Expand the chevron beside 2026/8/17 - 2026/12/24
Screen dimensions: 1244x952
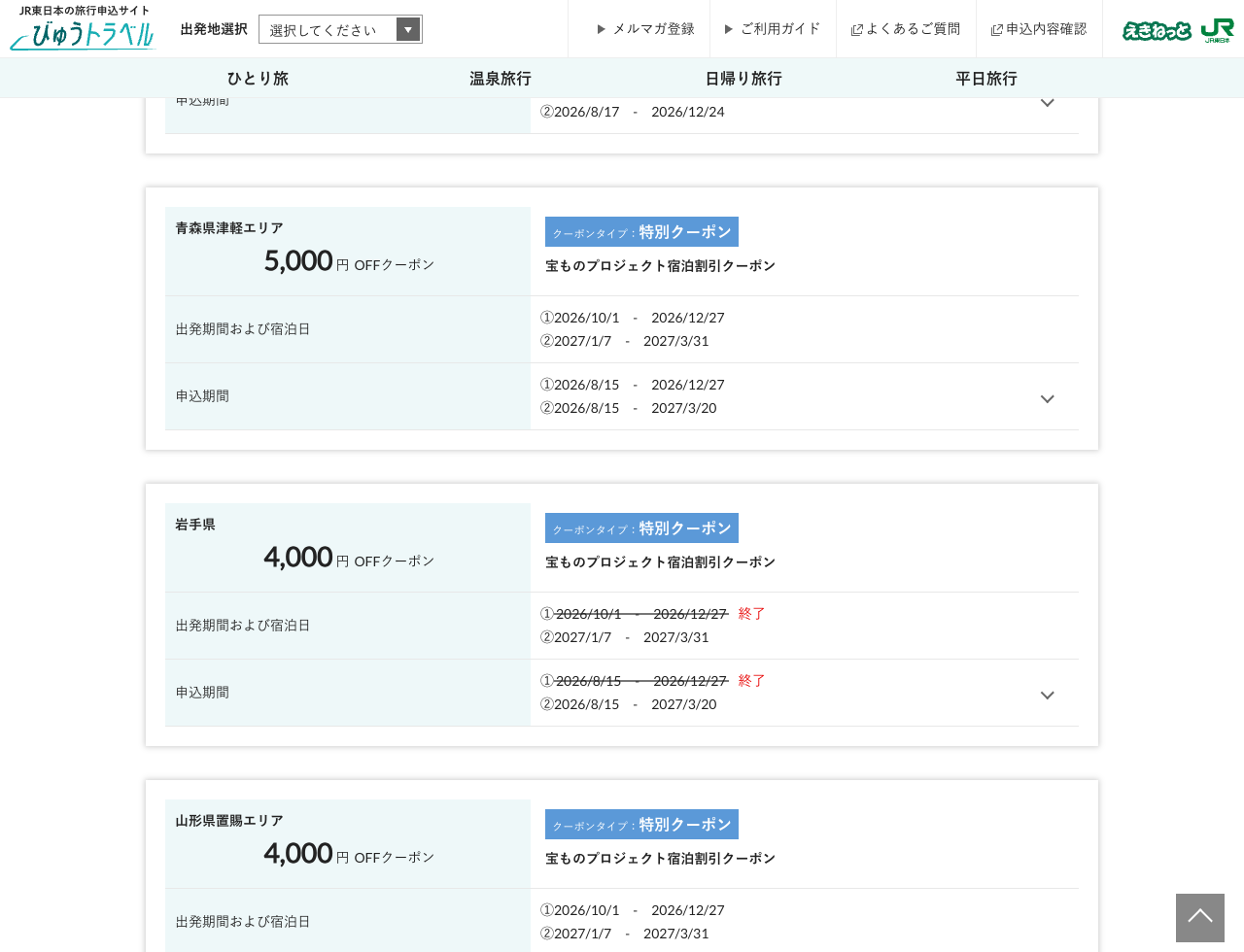1048,103
